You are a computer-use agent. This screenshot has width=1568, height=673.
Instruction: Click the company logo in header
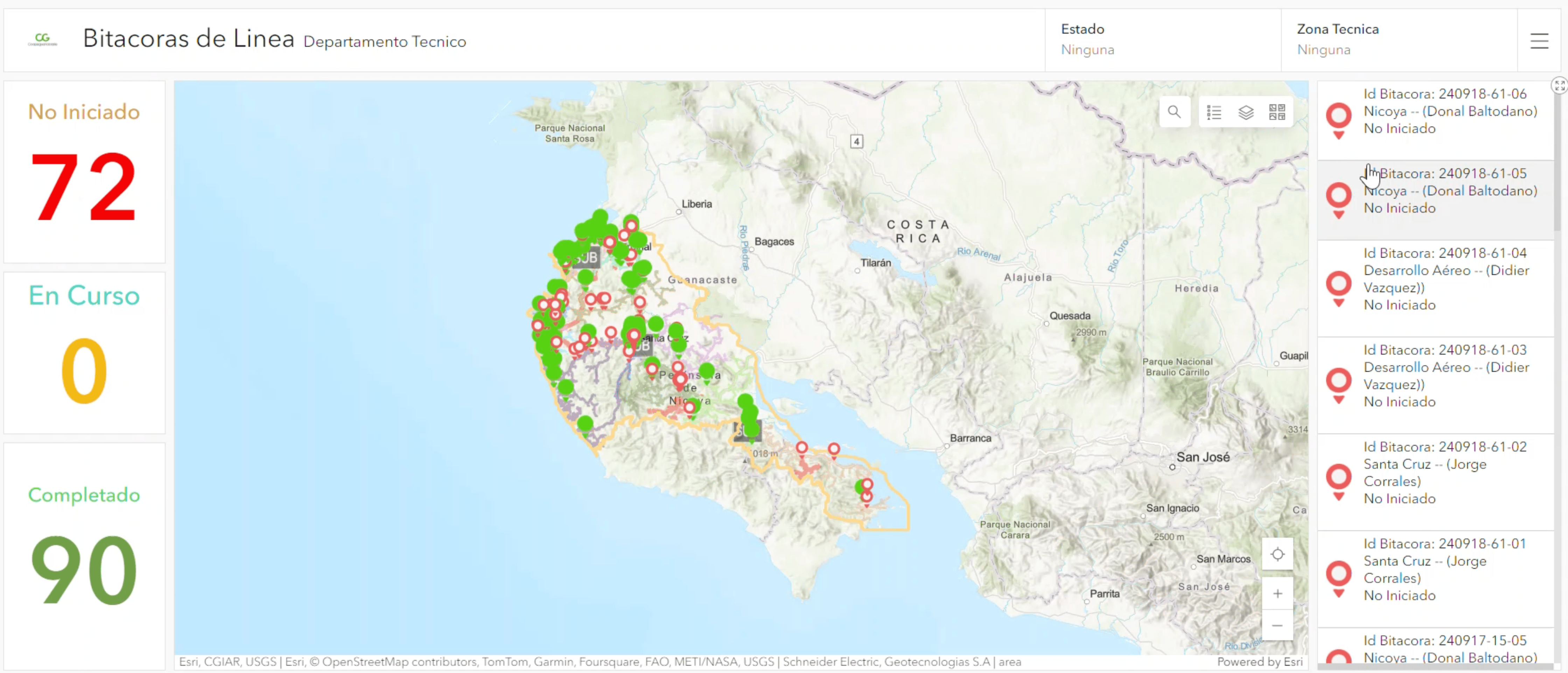[x=43, y=40]
